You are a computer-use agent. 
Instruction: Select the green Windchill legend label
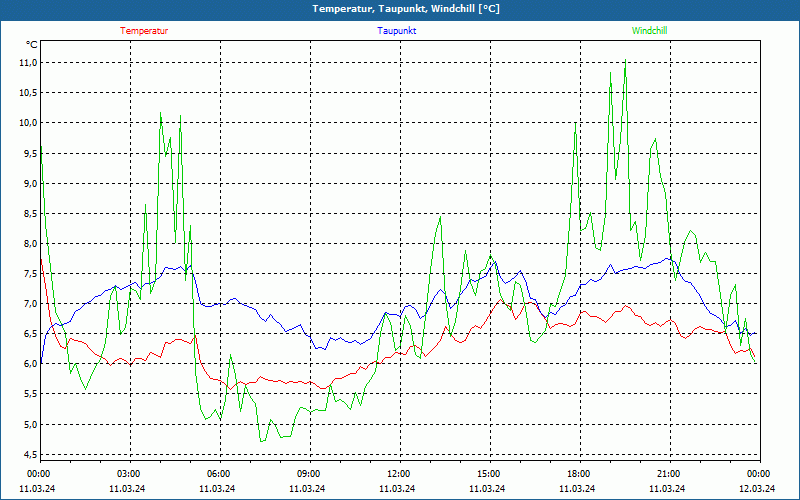coord(649,31)
